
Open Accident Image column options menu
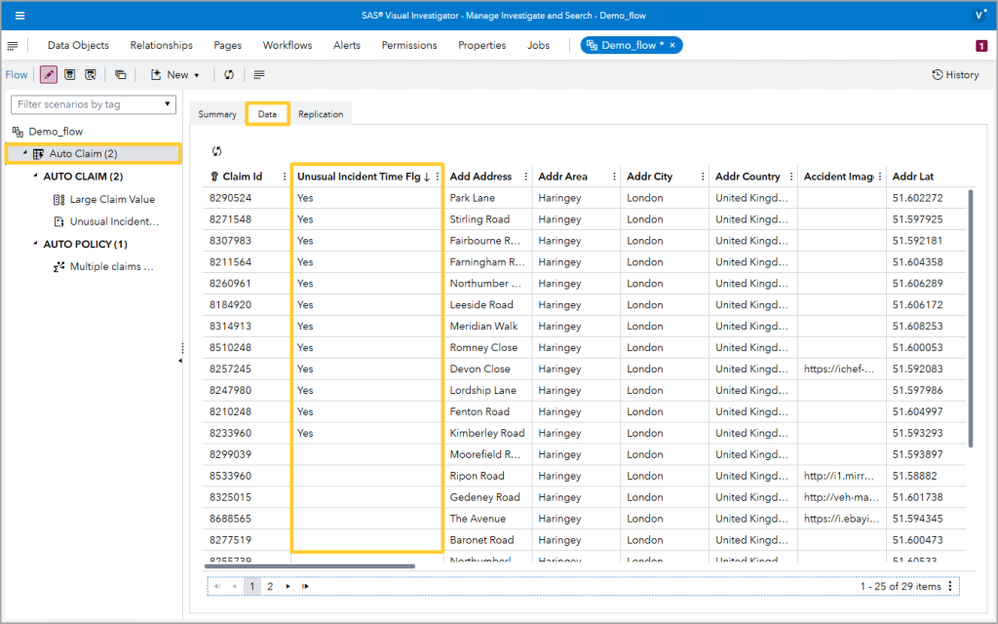880,176
